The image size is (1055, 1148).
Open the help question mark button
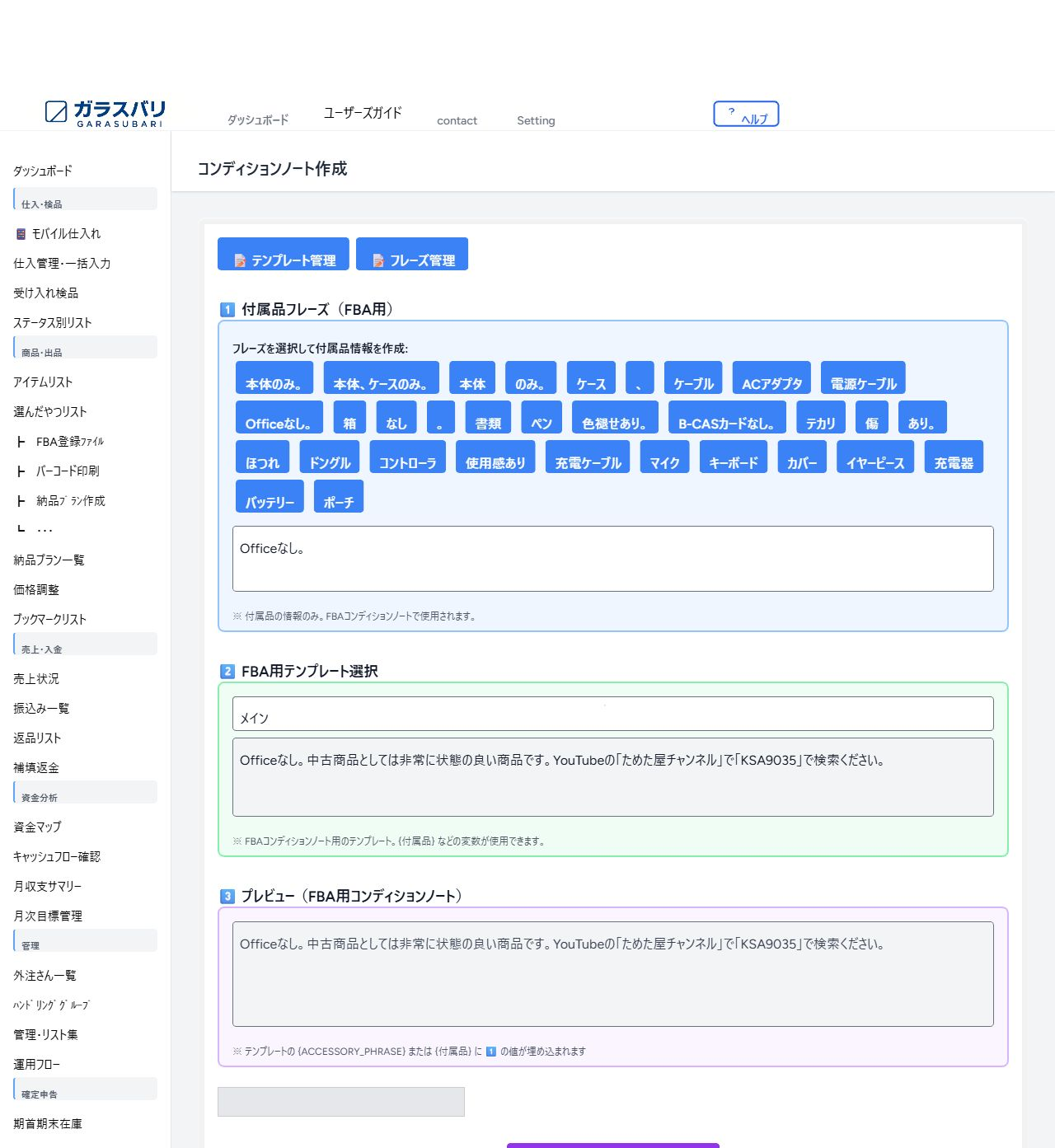pyautogui.click(x=745, y=114)
